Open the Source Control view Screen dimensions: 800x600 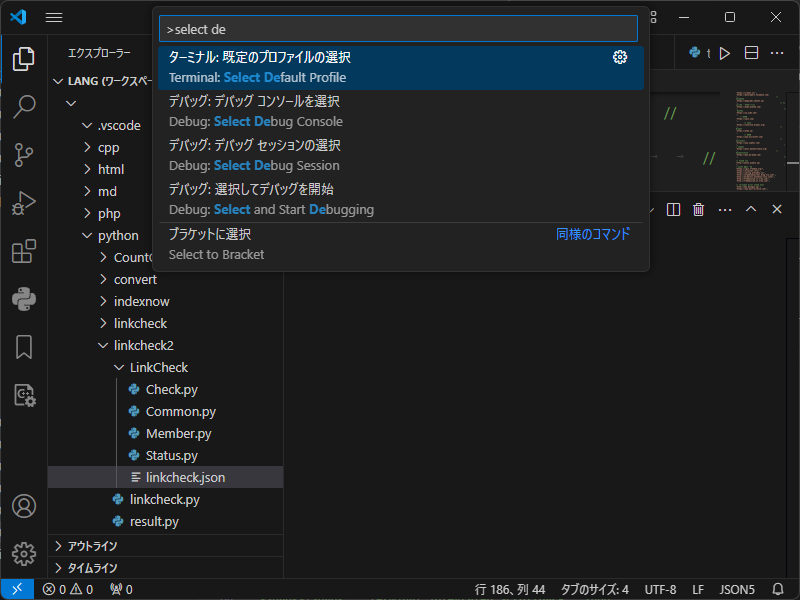[23, 155]
